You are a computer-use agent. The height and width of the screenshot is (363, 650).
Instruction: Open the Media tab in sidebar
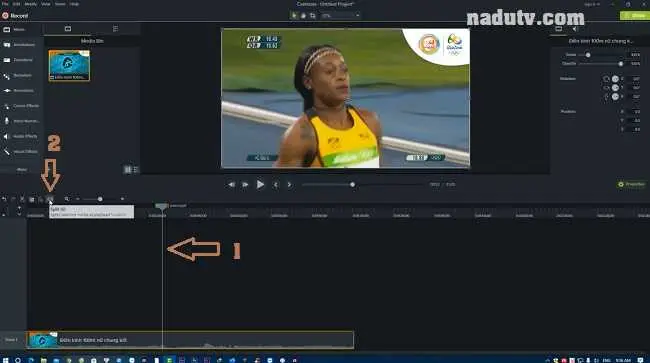coord(15,29)
